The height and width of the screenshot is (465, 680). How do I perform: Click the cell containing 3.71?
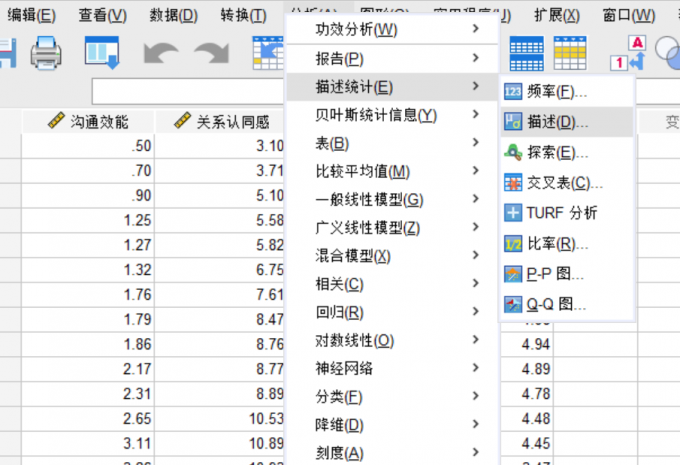pos(219,171)
